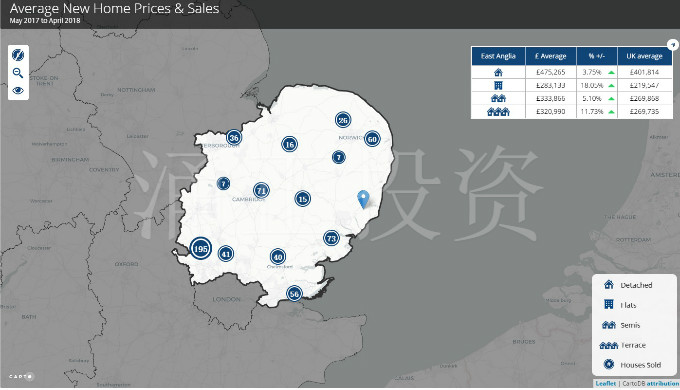This screenshot has width=680, height=390.
Task: Click the 56 cluster marker near London
Action: [x=294, y=294]
